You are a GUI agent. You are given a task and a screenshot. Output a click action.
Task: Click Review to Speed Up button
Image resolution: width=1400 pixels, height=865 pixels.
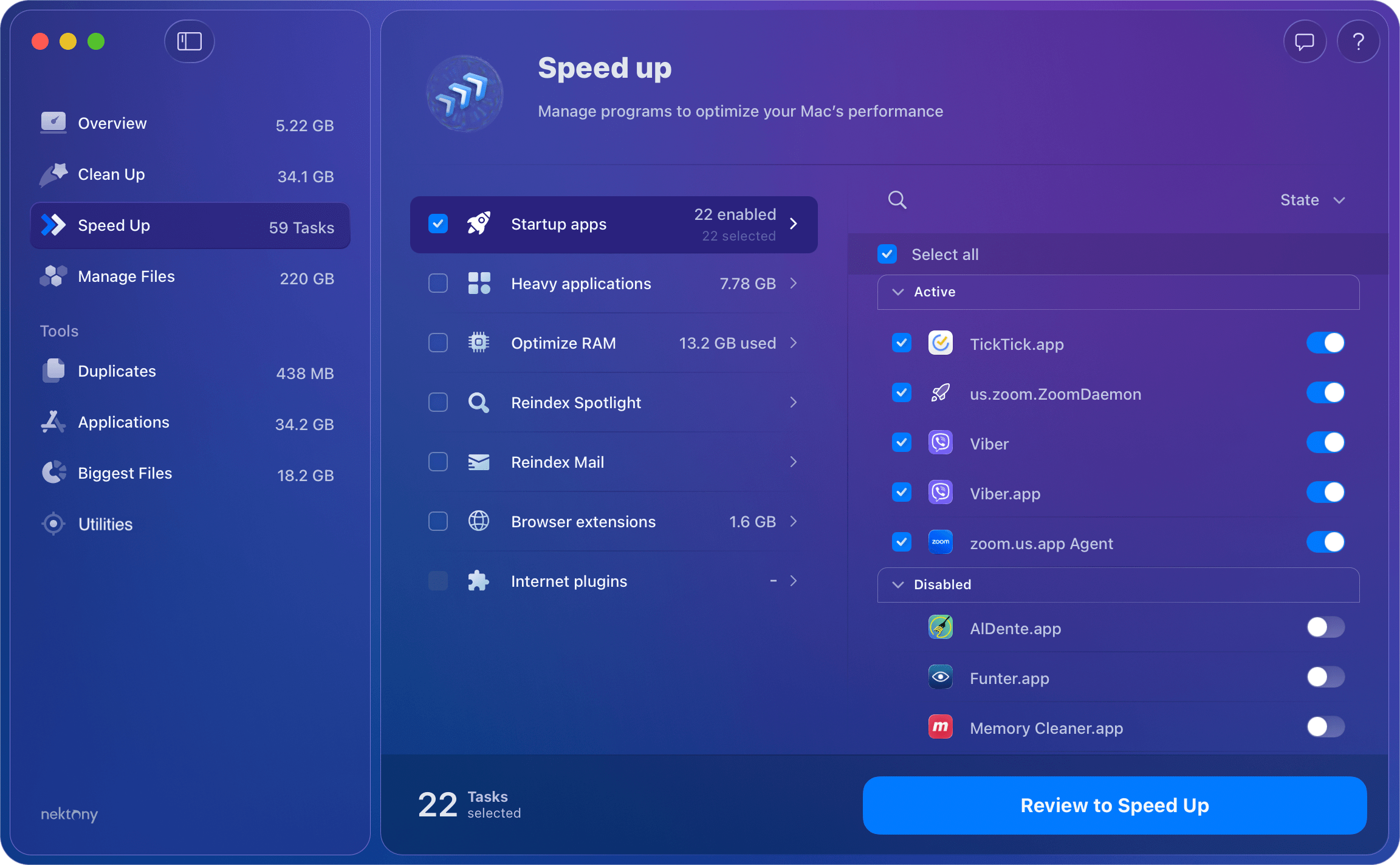click(1114, 805)
